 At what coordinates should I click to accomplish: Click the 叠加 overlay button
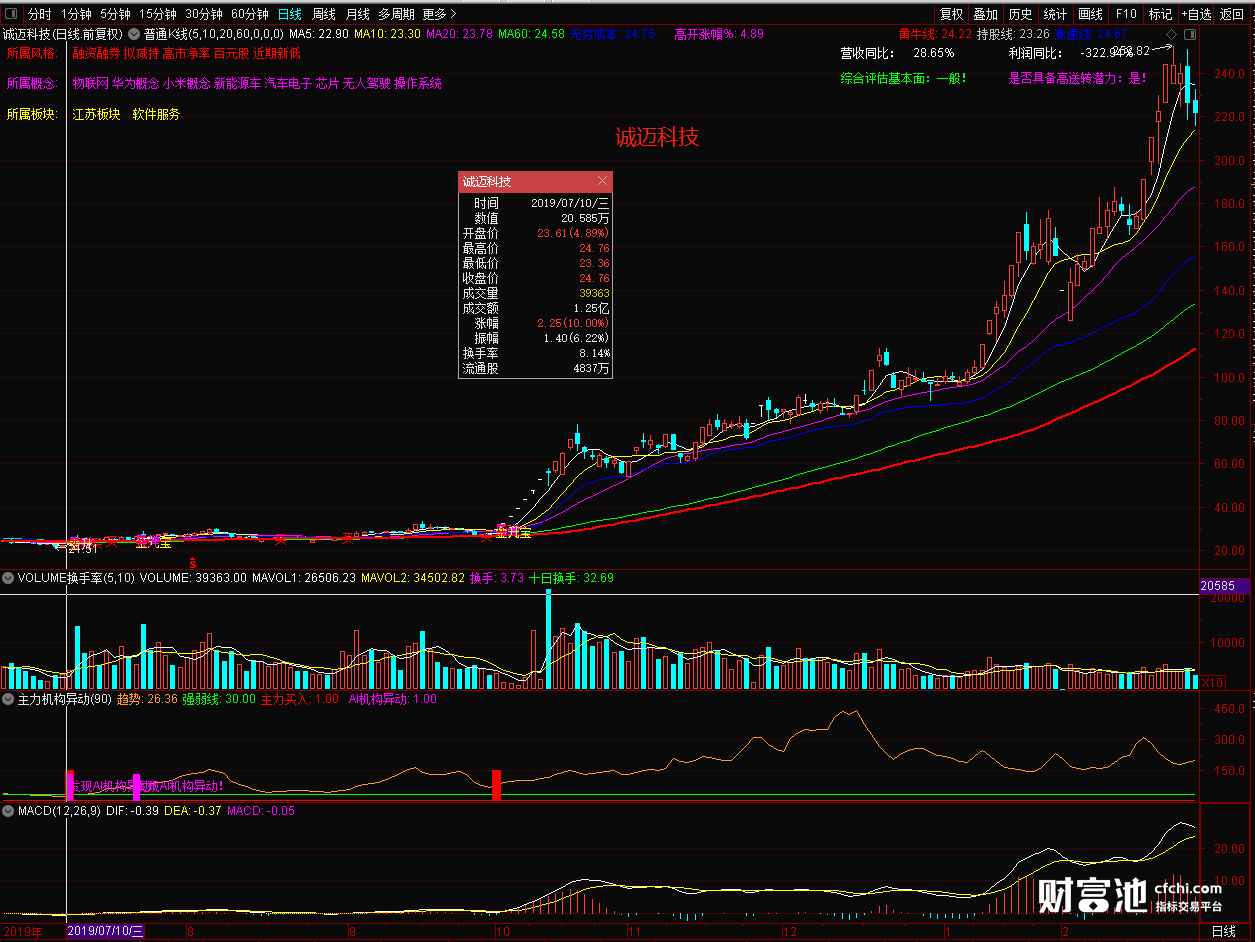[986, 14]
